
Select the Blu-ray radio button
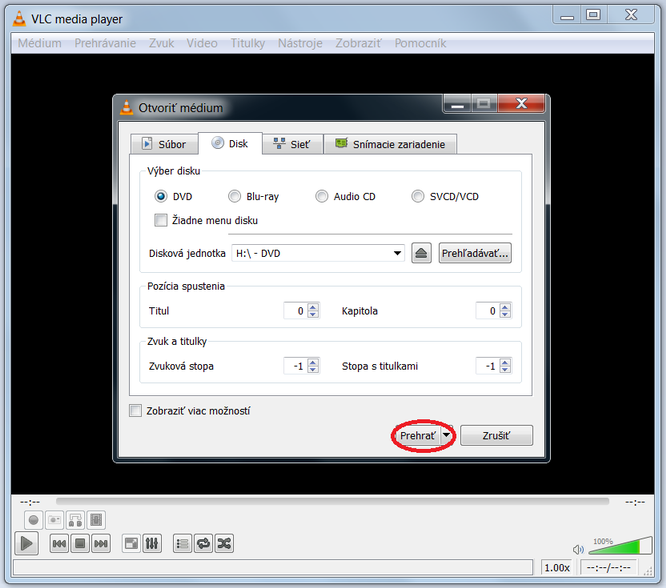coord(234,196)
